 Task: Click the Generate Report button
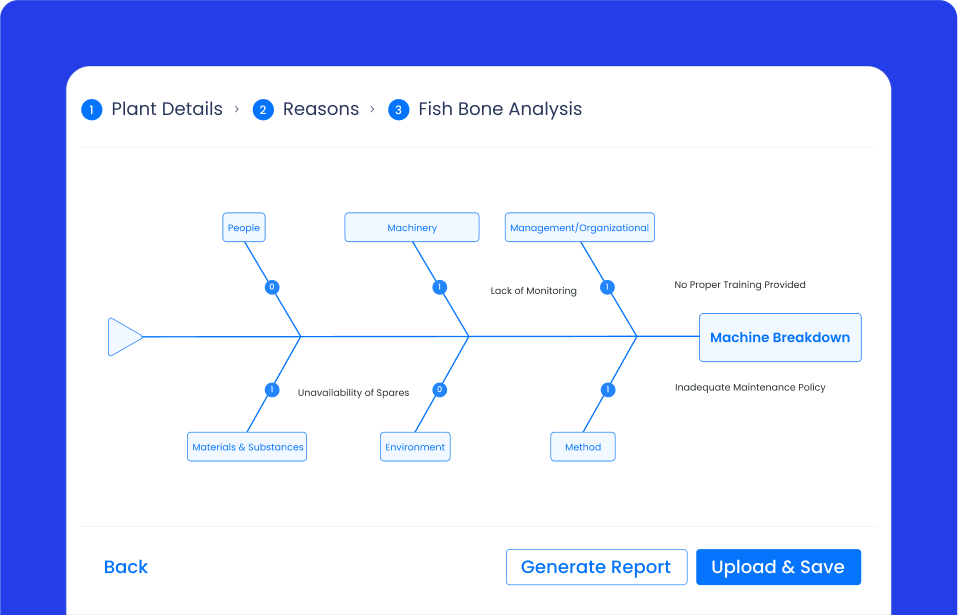click(596, 567)
